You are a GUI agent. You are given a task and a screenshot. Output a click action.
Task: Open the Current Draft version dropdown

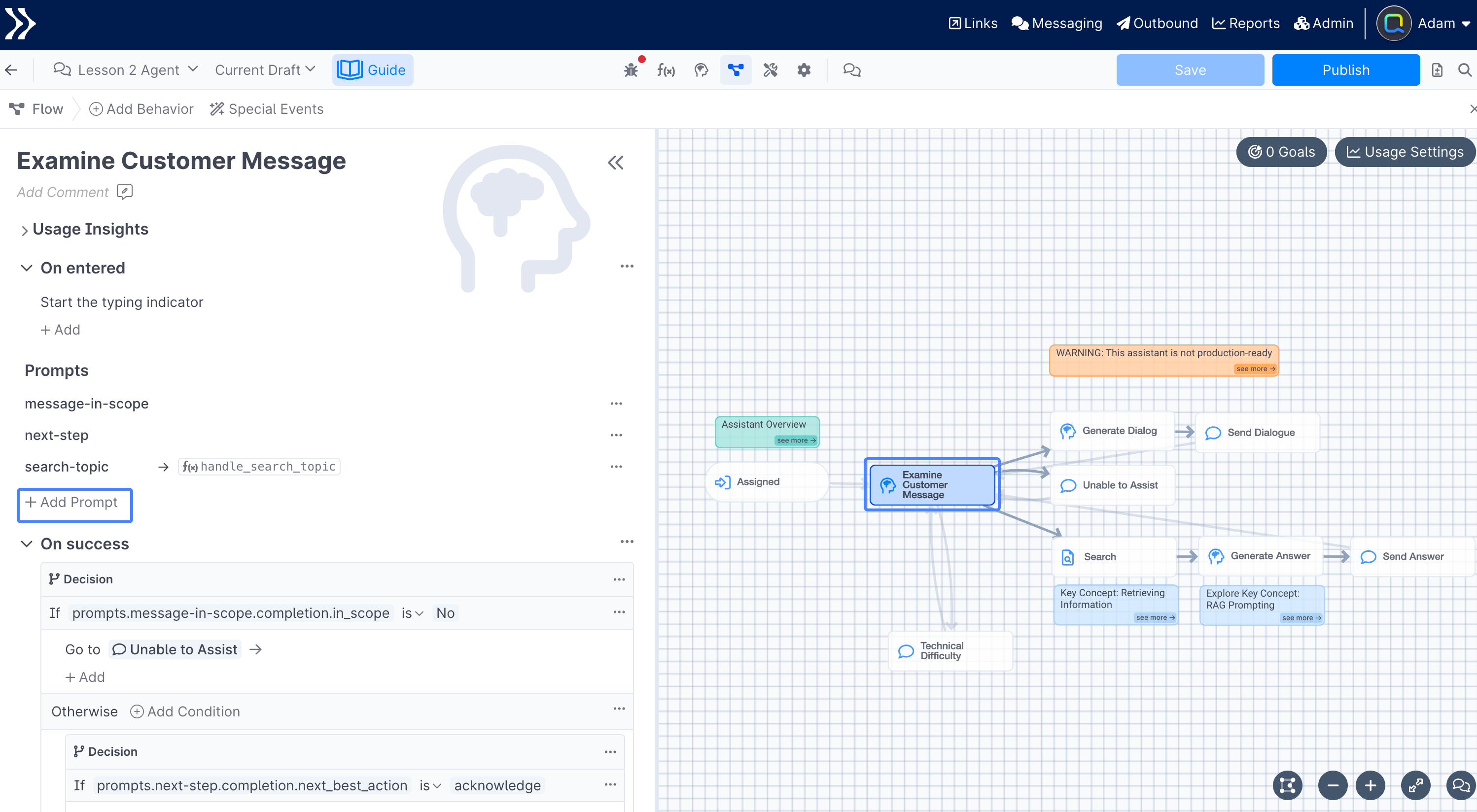click(x=265, y=70)
